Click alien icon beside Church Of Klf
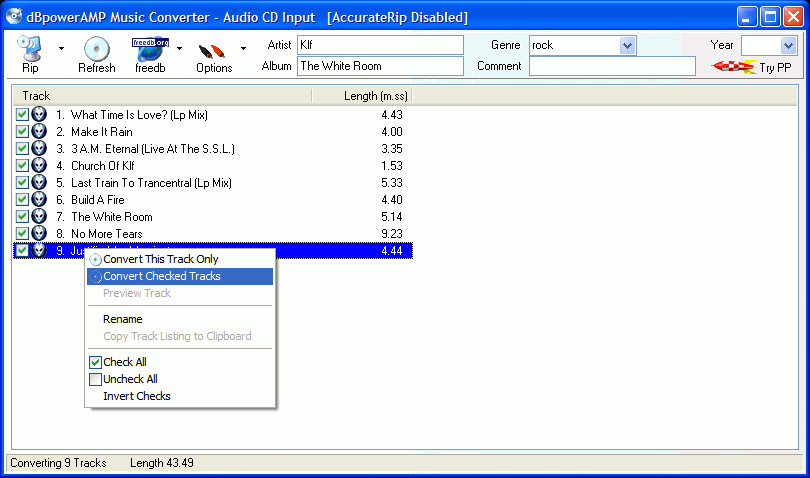Viewport: 810px width, 478px height. pos(39,165)
